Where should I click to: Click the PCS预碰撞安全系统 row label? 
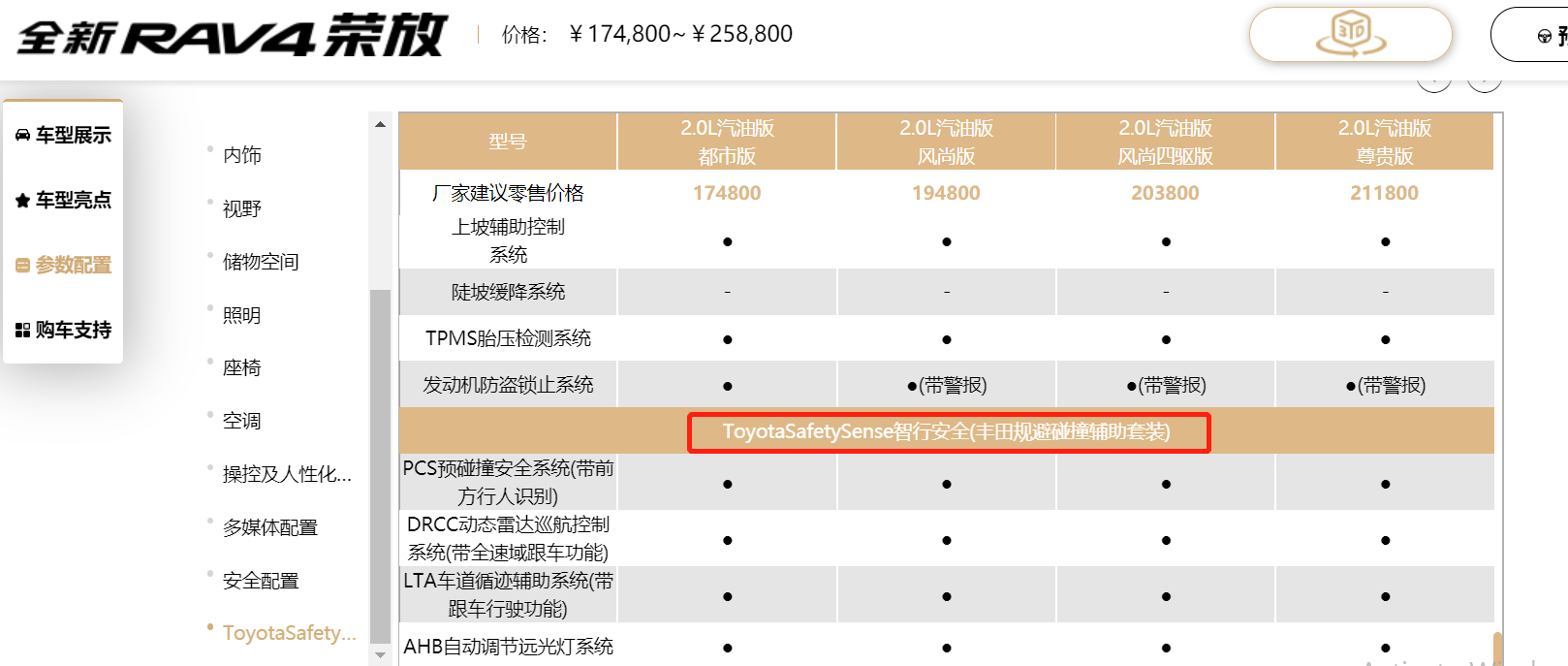pyautogui.click(x=508, y=482)
